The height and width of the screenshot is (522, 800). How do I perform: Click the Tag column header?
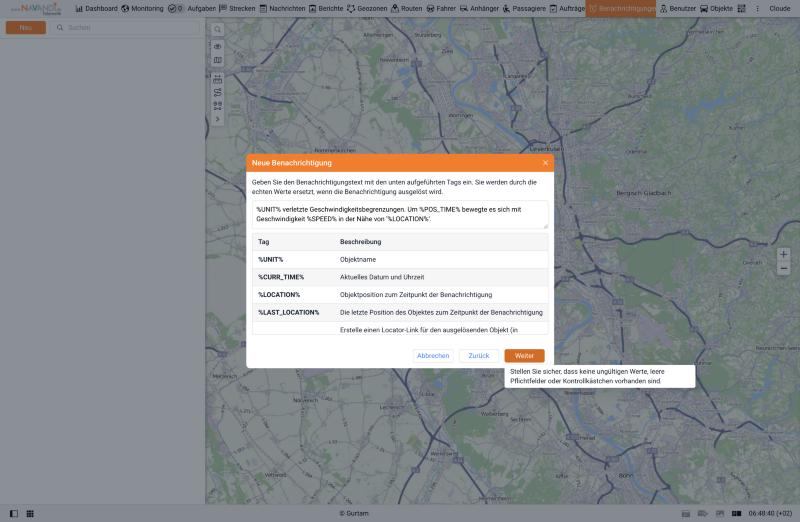click(x=263, y=242)
